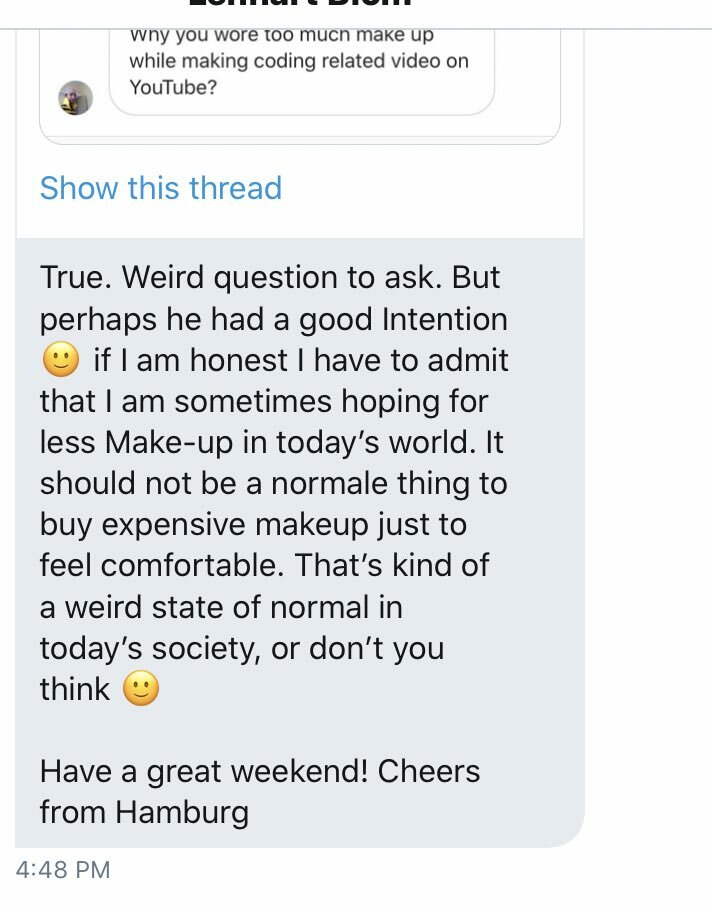
Task: Tap the small profile avatar in quoted tweet
Action: pyautogui.click(x=76, y=98)
